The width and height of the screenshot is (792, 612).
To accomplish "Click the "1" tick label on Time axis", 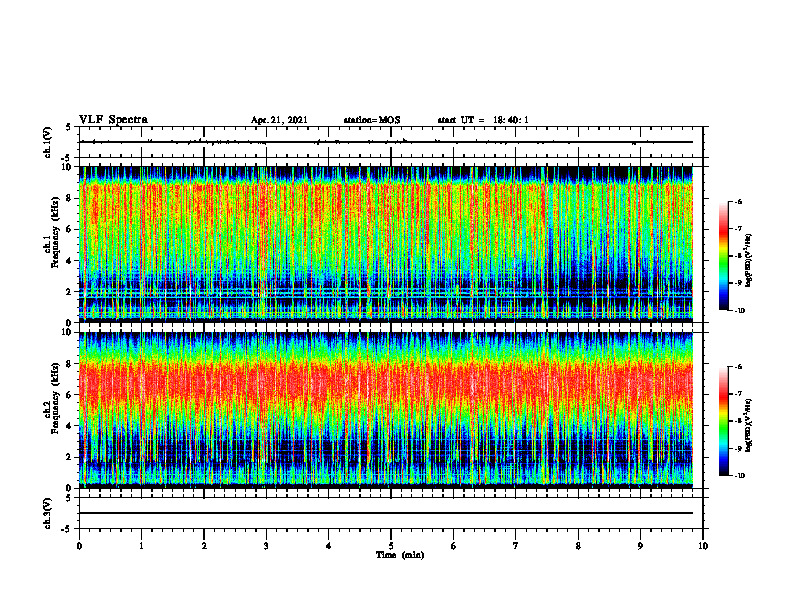I will 141,546.
